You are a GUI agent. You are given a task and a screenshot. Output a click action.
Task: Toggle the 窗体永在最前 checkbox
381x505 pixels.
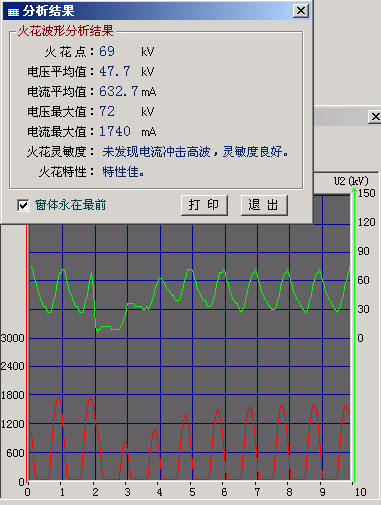[23, 205]
